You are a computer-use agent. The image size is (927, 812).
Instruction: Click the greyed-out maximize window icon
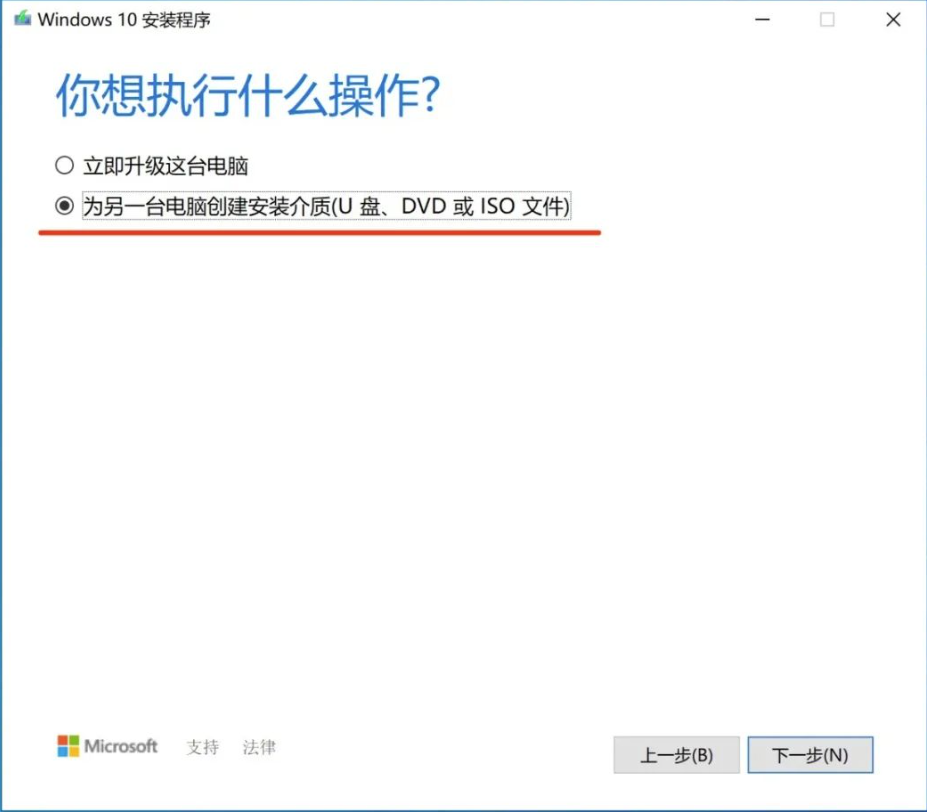827,20
